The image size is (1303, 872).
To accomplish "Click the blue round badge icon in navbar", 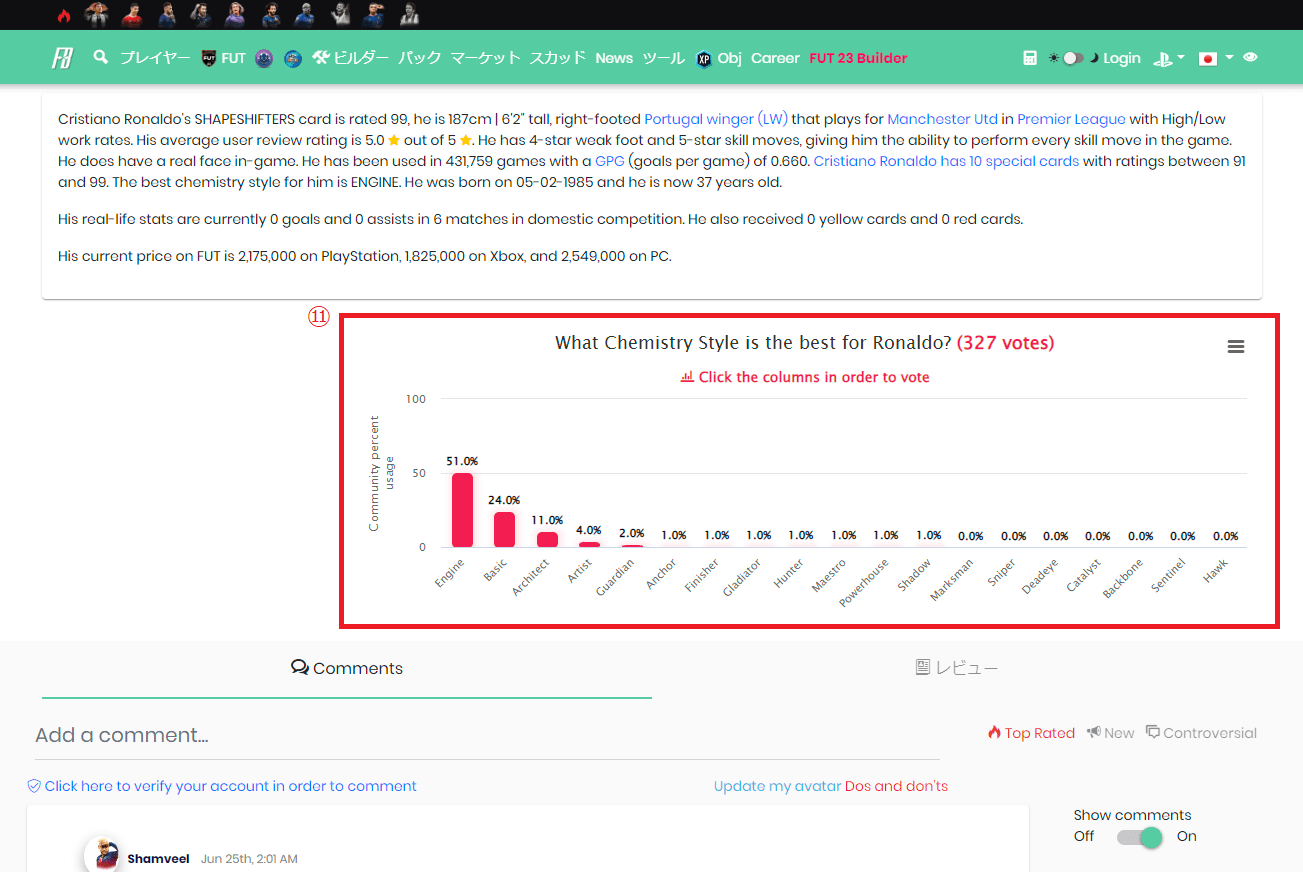I will click(x=293, y=58).
